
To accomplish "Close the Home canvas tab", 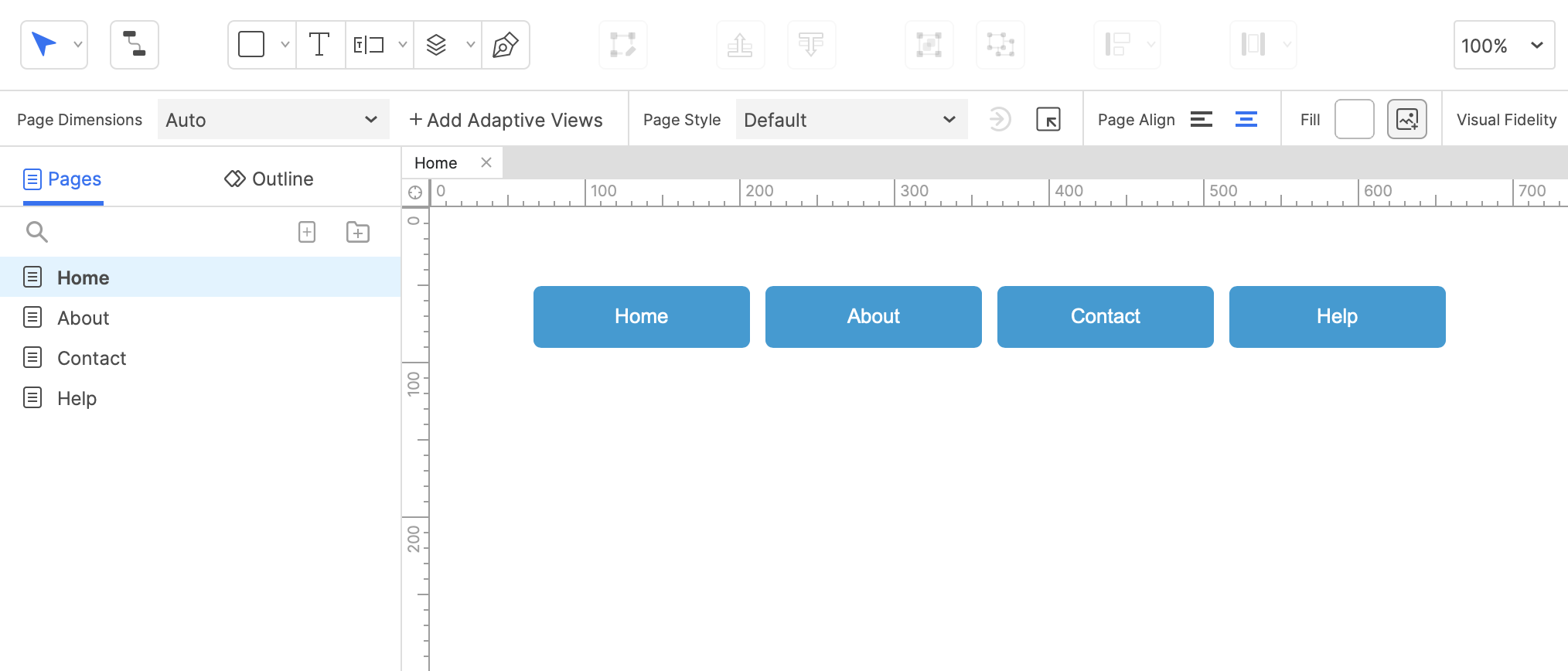I will [486, 162].
